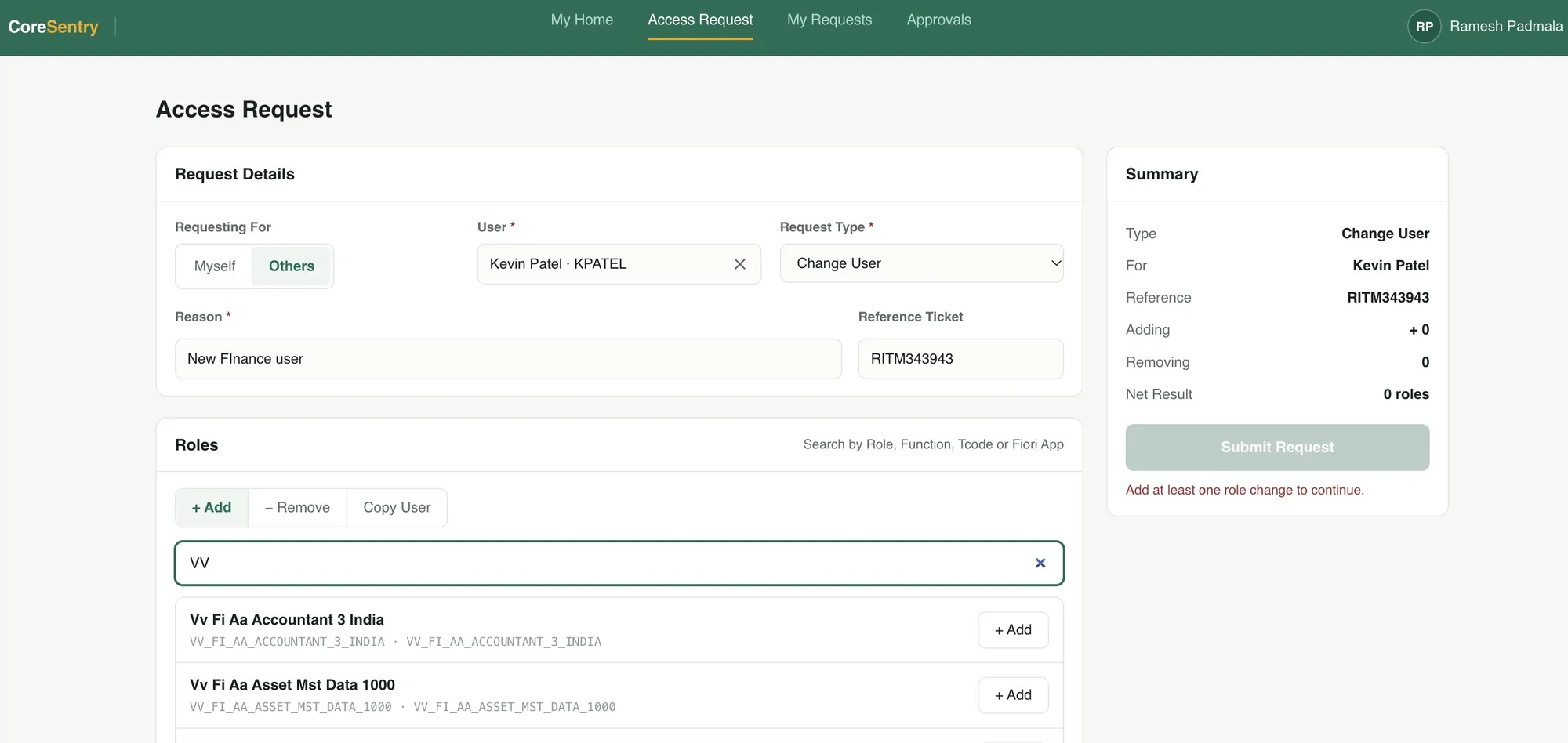Click the 'Add at least one role change' message
Image resolution: width=1568 pixels, height=743 pixels.
click(x=1244, y=490)
